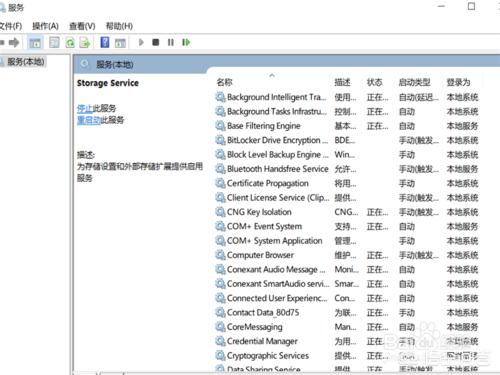Select Base Filtering Engine service name
Image resolution: width=500 pixels, height=375 pixels.
tap(264, 126)
